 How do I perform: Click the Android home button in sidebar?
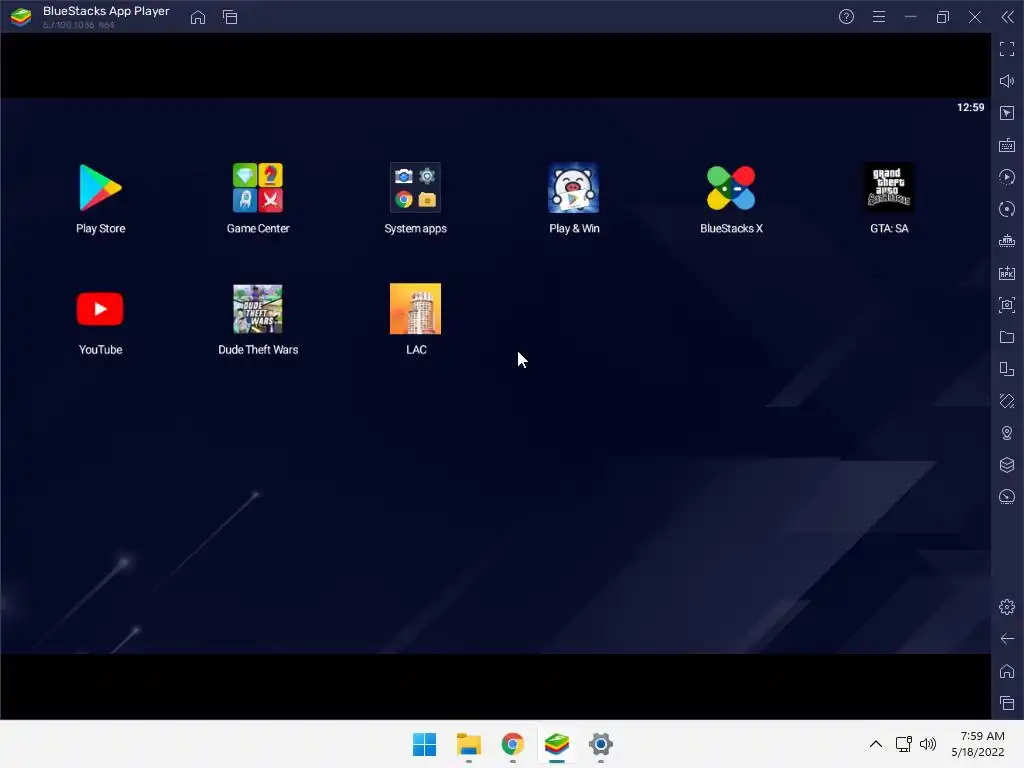(x=1007, y=671)
